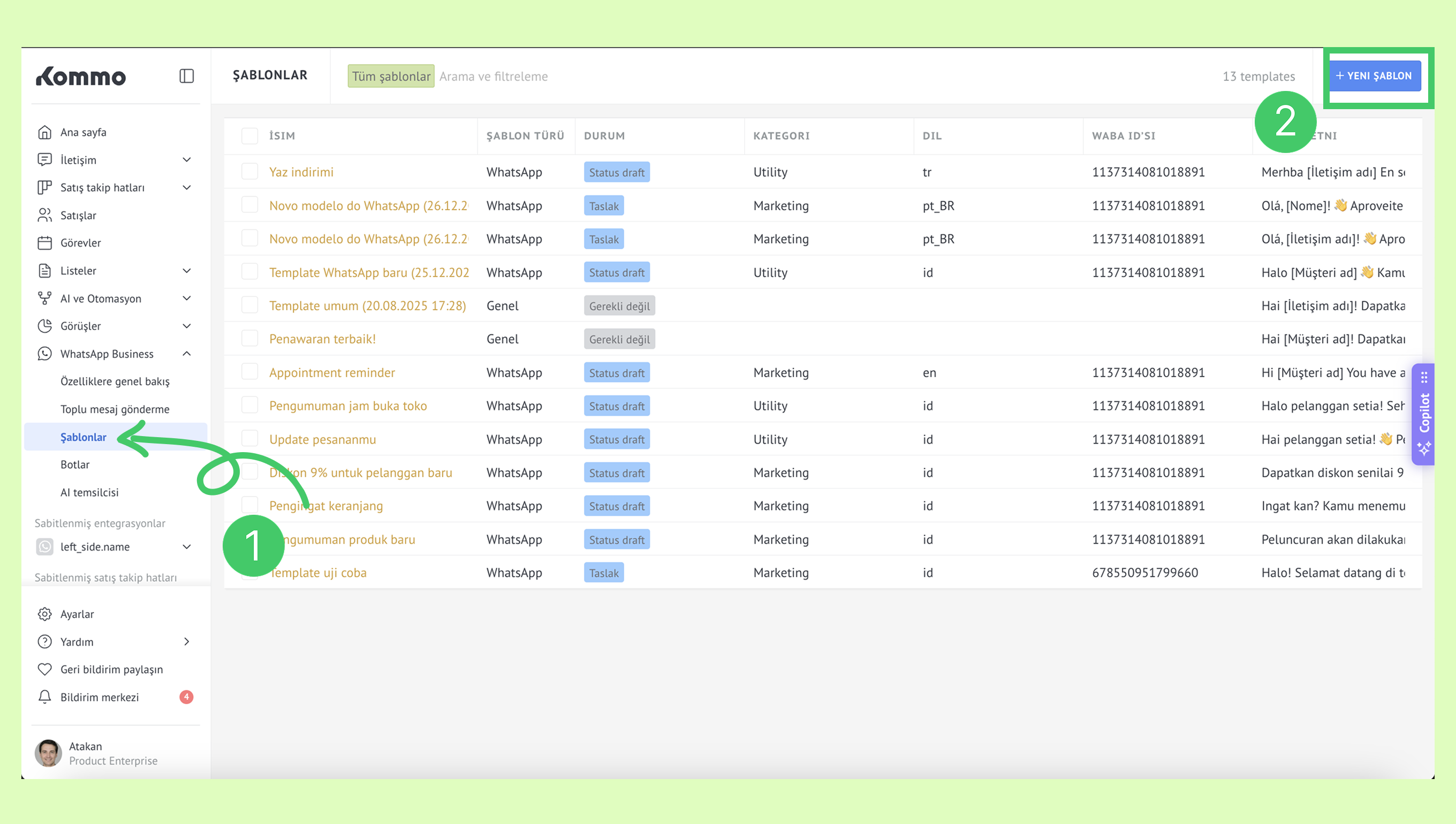Click the Görevler calendar icon
The image size is (1456, 824).
[x=45, y=243]
